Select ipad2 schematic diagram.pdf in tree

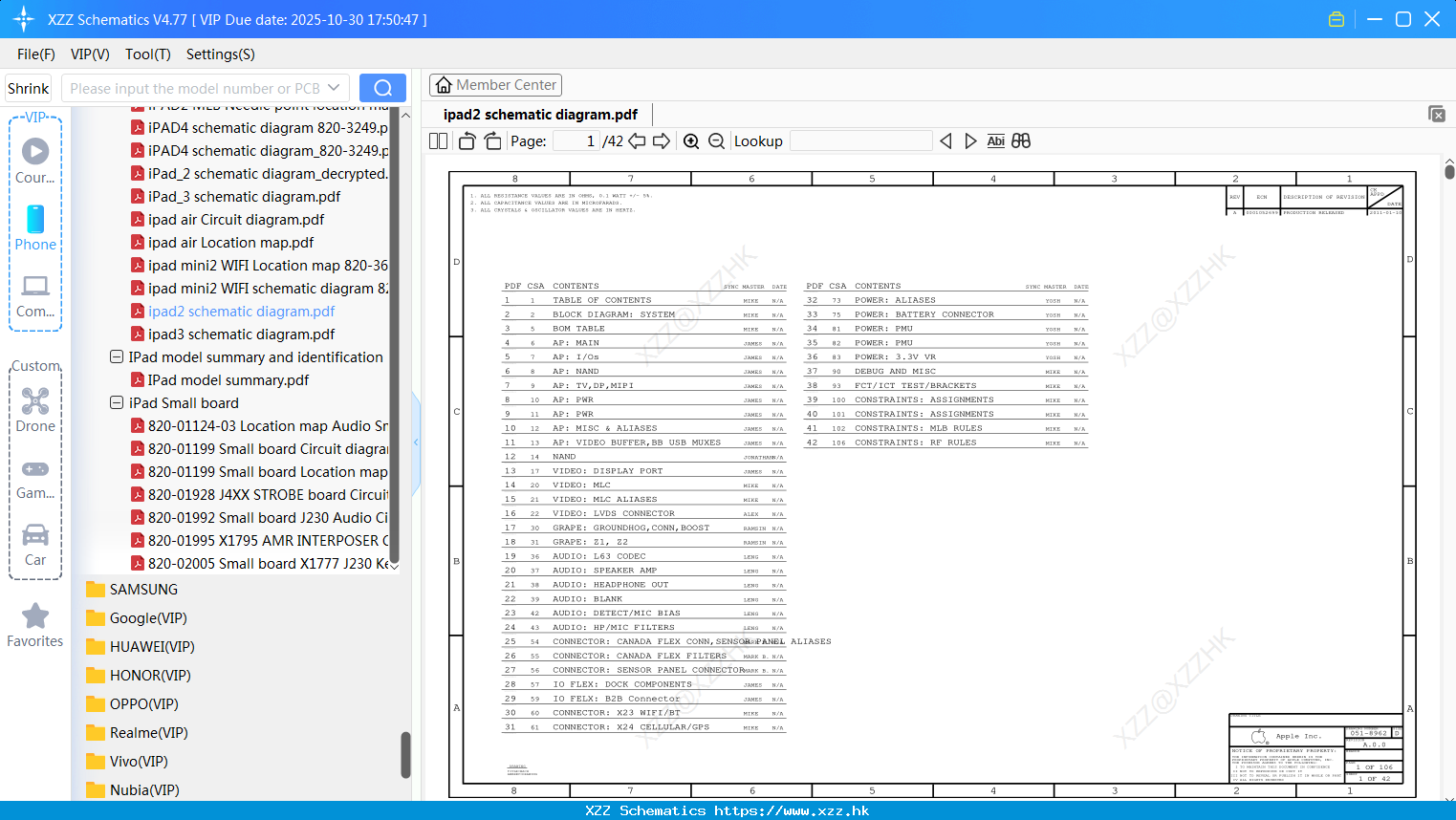232,311
